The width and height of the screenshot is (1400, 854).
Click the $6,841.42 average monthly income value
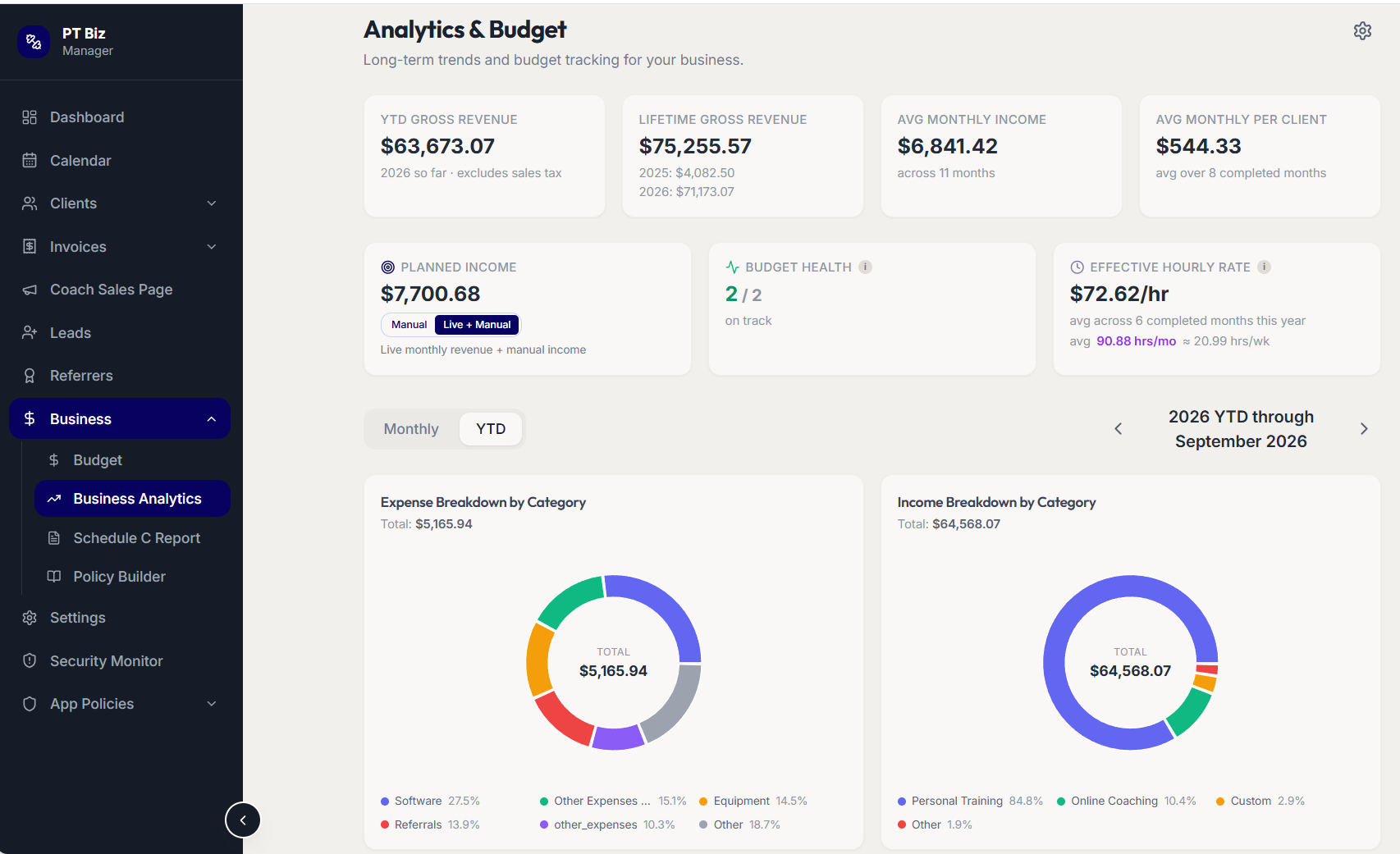947,146
